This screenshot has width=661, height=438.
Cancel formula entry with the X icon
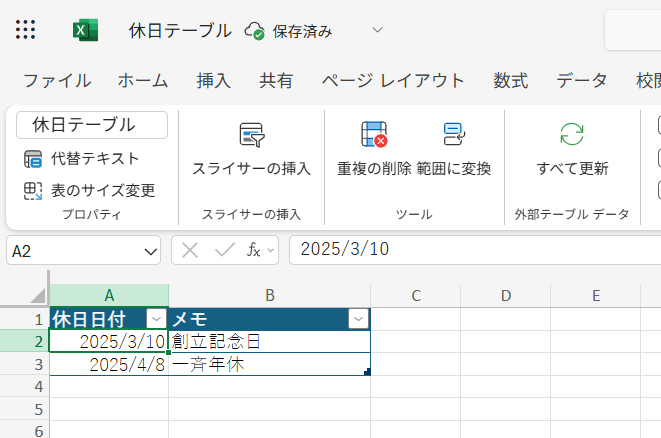coord(190,250)
